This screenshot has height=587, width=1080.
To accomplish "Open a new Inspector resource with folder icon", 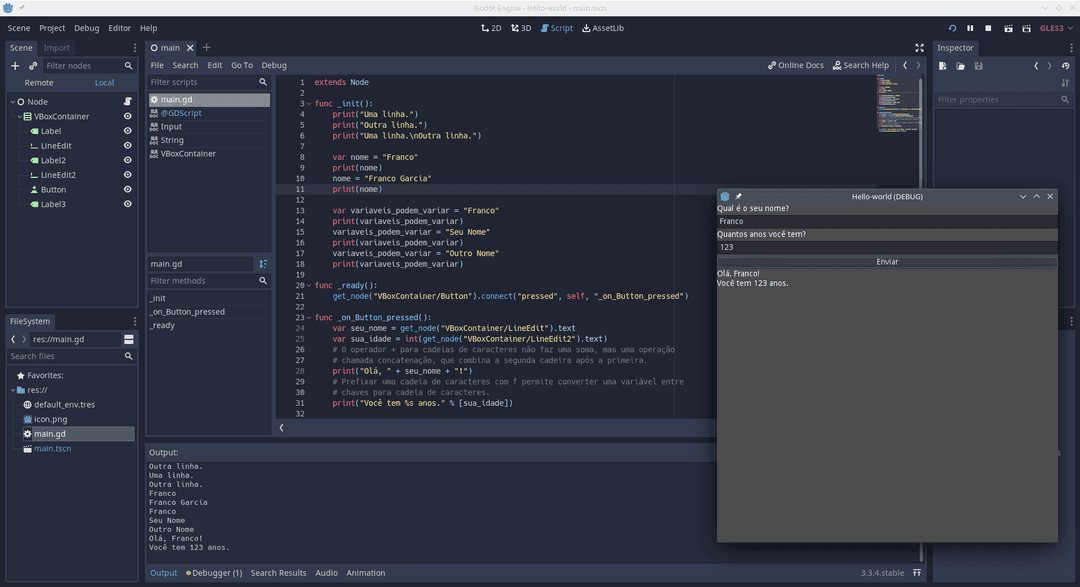I will pyautogui.click(x=959, y=65).
